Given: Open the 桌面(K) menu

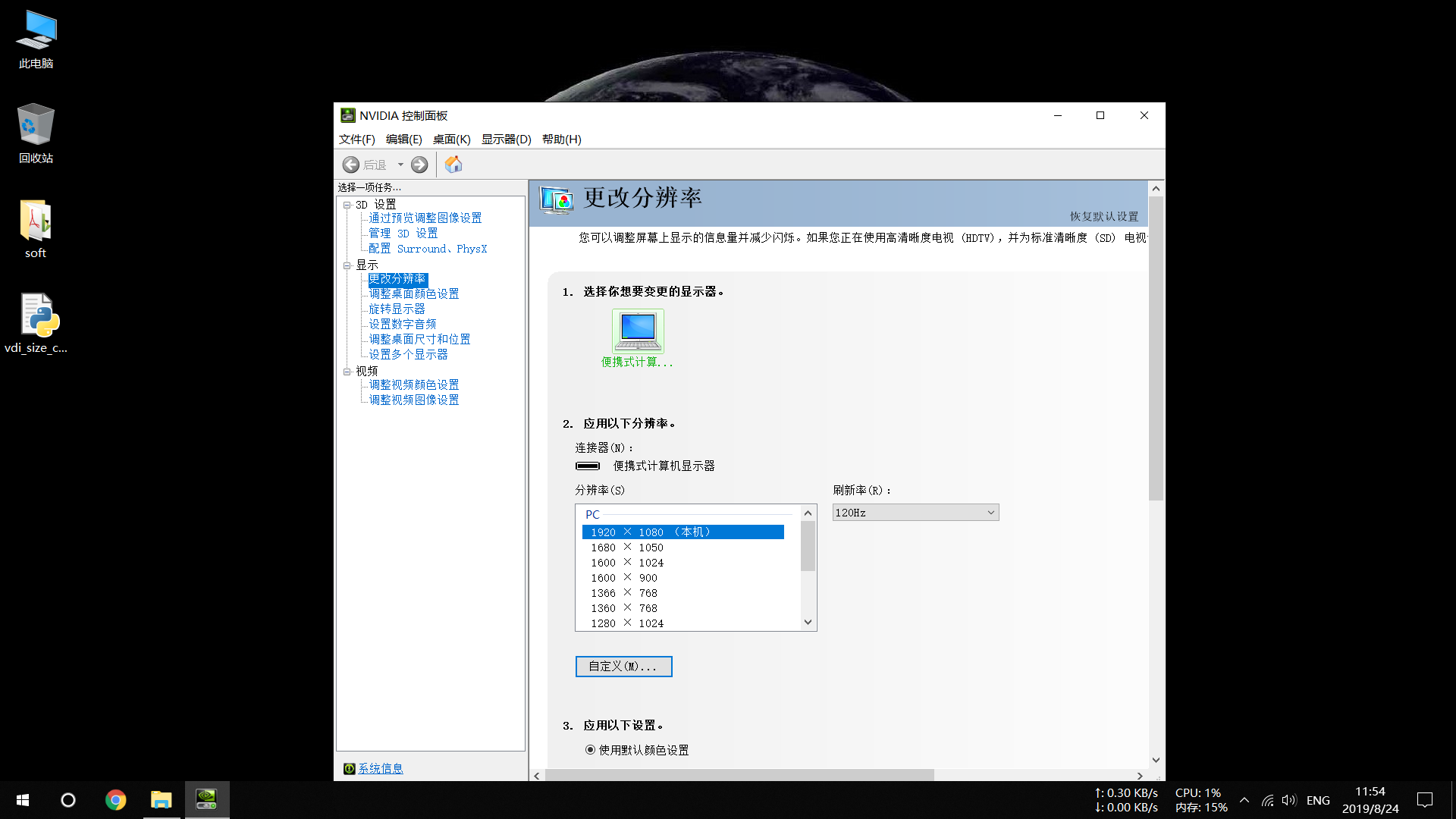Looking at the screenshot, I should (x=451, y=140).
